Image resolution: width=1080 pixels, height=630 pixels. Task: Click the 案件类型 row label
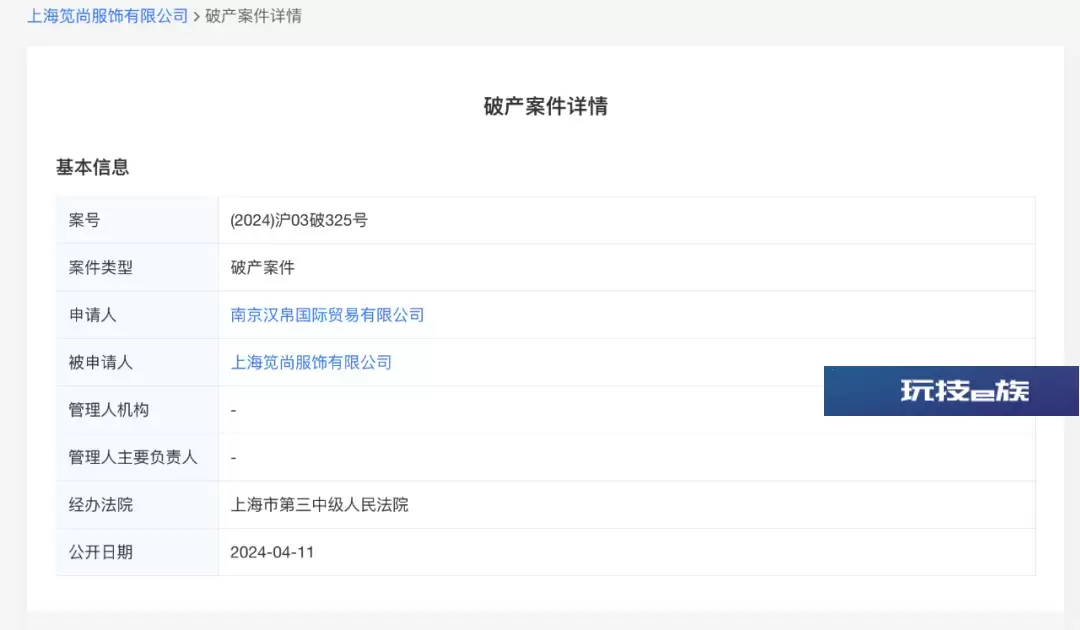[x=101, y=268]
